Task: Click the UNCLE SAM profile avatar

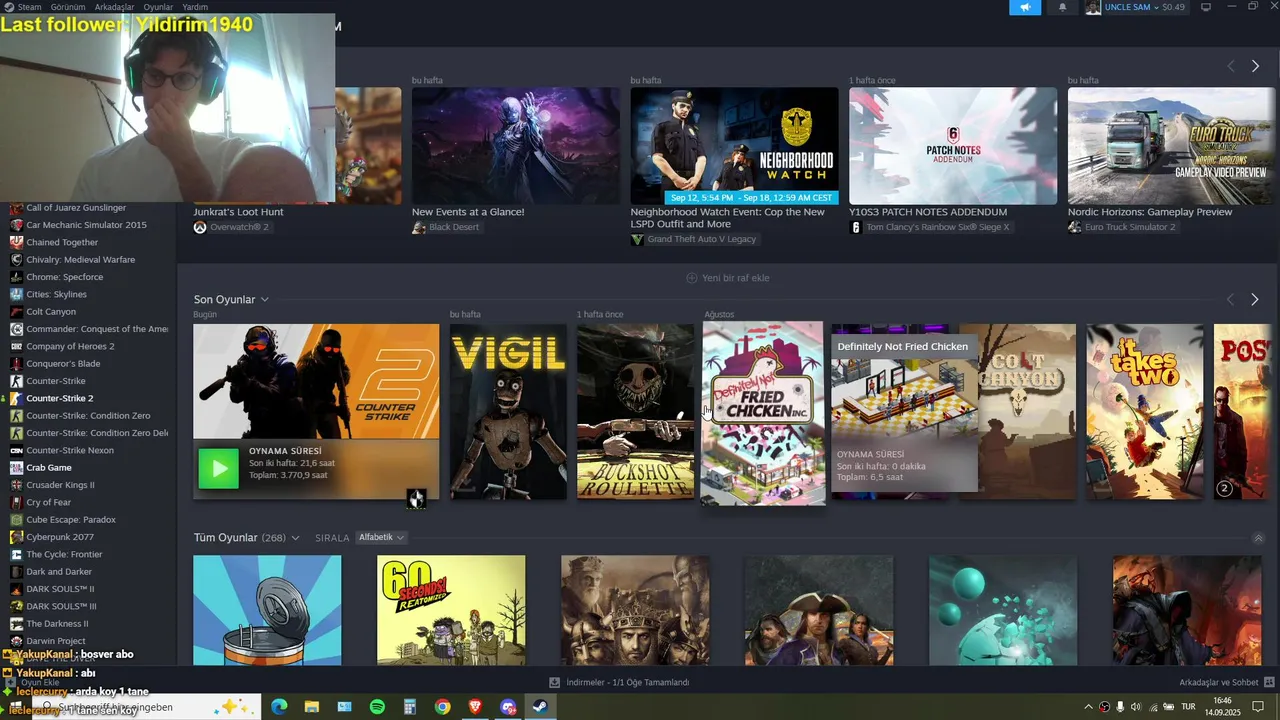Action: tap(1093, 7)
